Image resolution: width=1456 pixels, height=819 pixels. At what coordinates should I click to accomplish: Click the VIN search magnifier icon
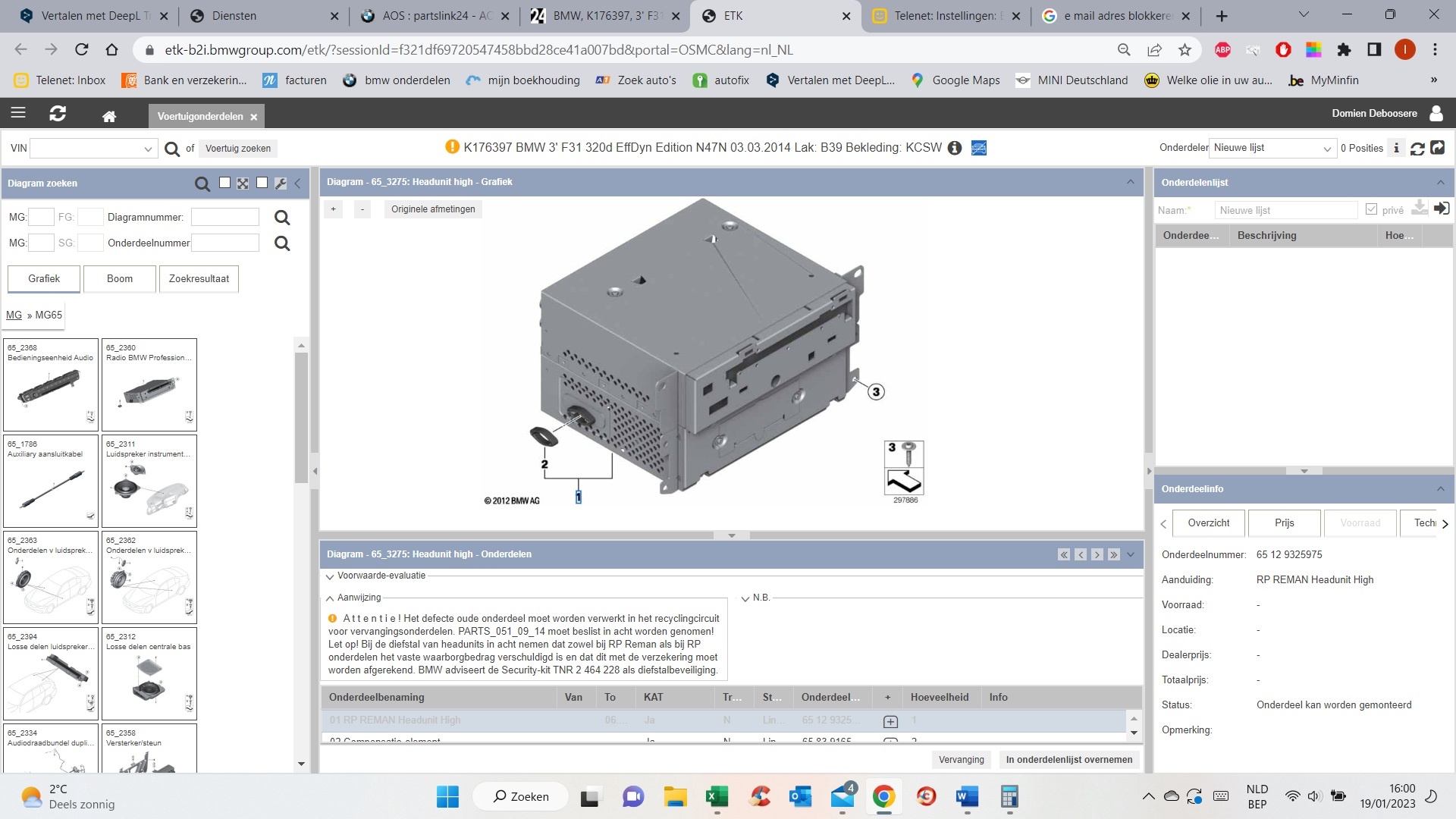pyautogui.click(x=172, y=149)
